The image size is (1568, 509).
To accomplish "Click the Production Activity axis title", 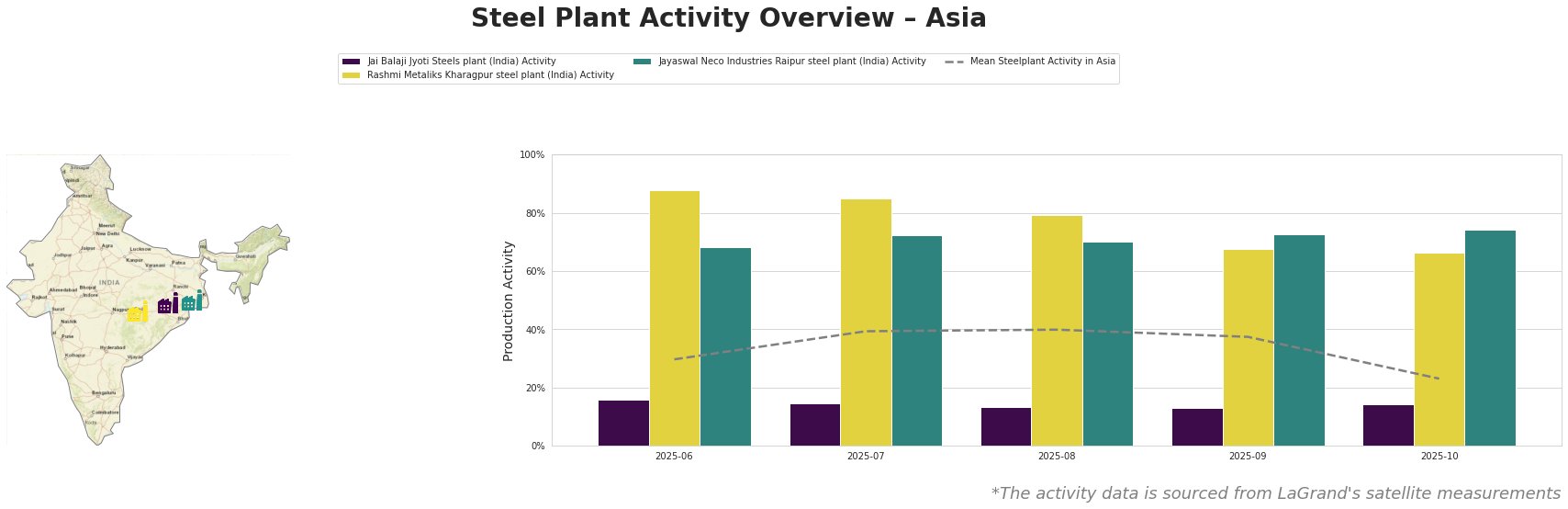I will tap(509, 300).
